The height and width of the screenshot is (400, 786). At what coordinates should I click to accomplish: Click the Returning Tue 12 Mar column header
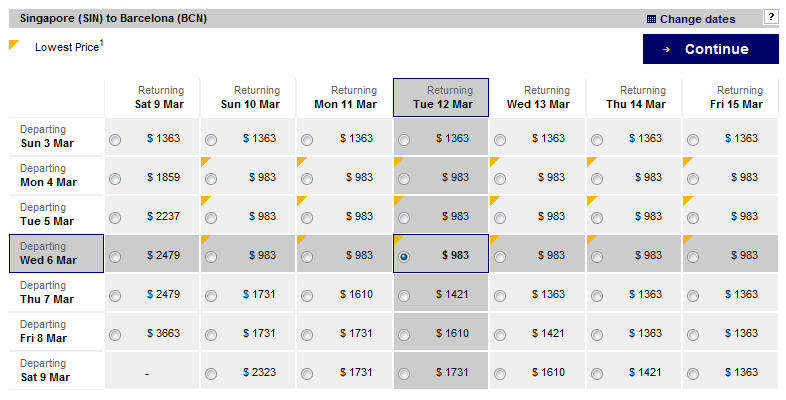(x=441, y=97)
